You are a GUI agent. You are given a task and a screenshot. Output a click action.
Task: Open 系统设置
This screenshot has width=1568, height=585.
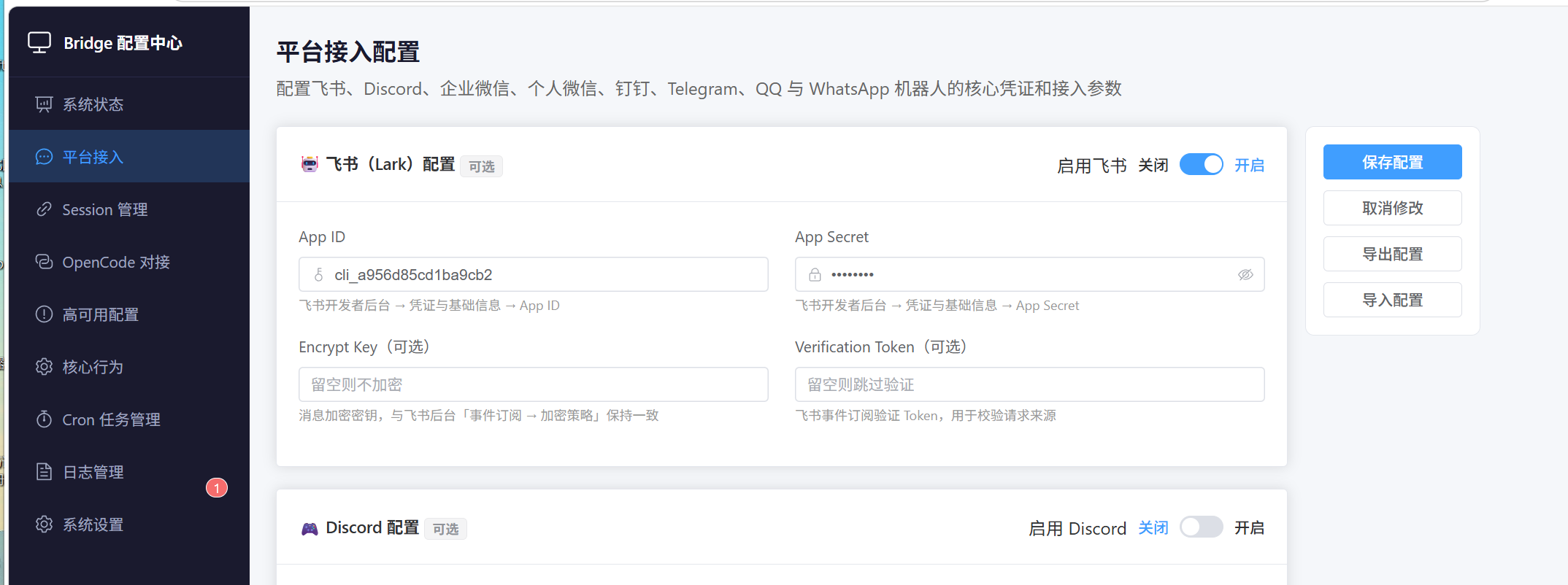click(x=129, y=524)
